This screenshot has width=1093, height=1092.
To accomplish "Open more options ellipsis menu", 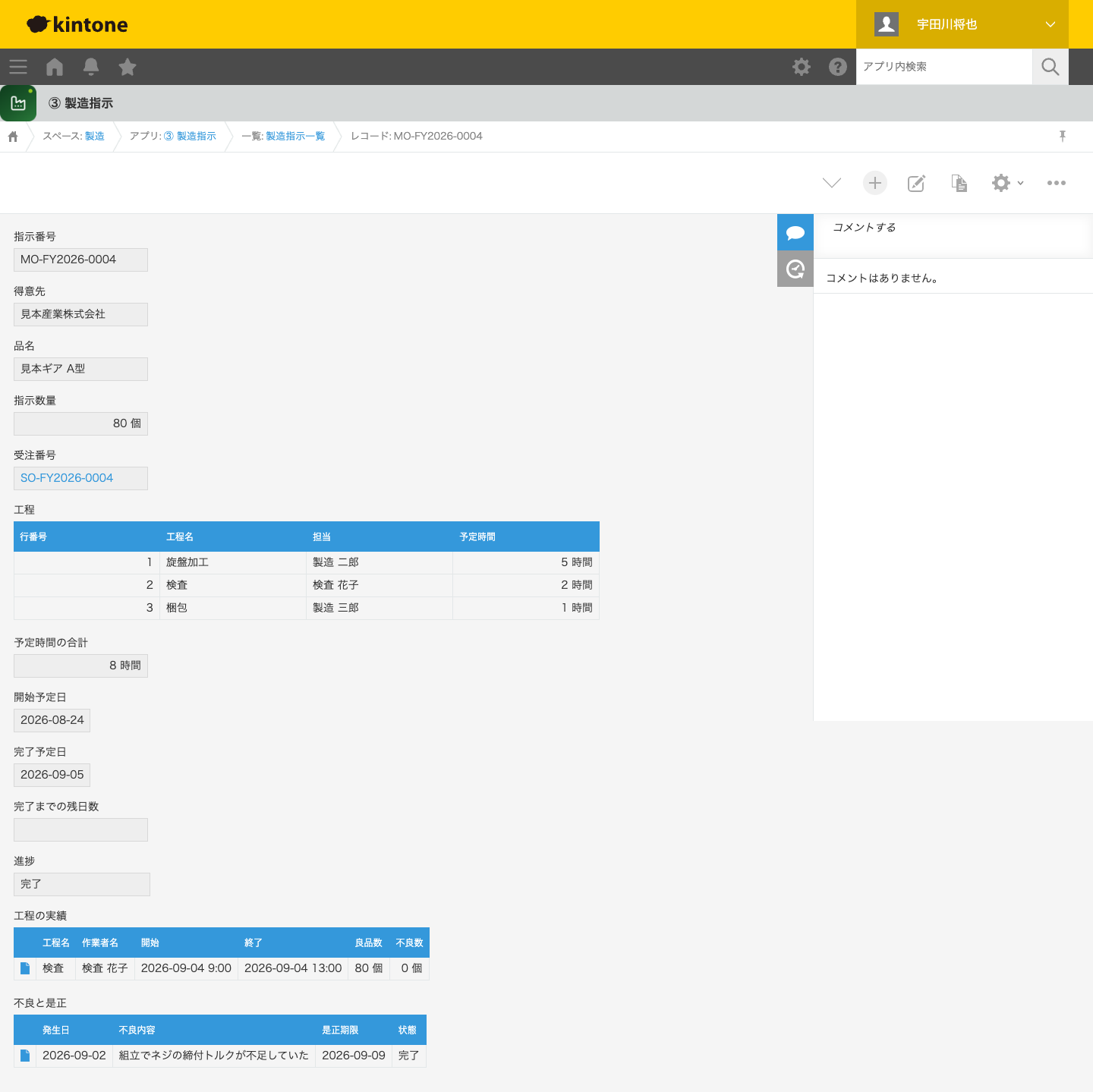I will click(x=1057, y=183).
